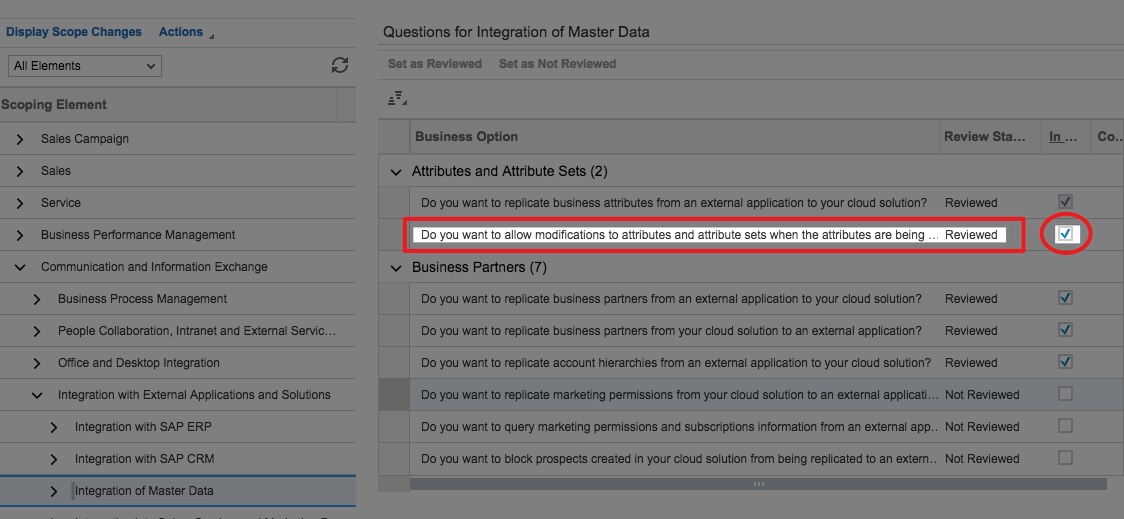Expand the Integration with SAP ERP node
This screenshot has height=519, width=1124.
click(54, 427)
